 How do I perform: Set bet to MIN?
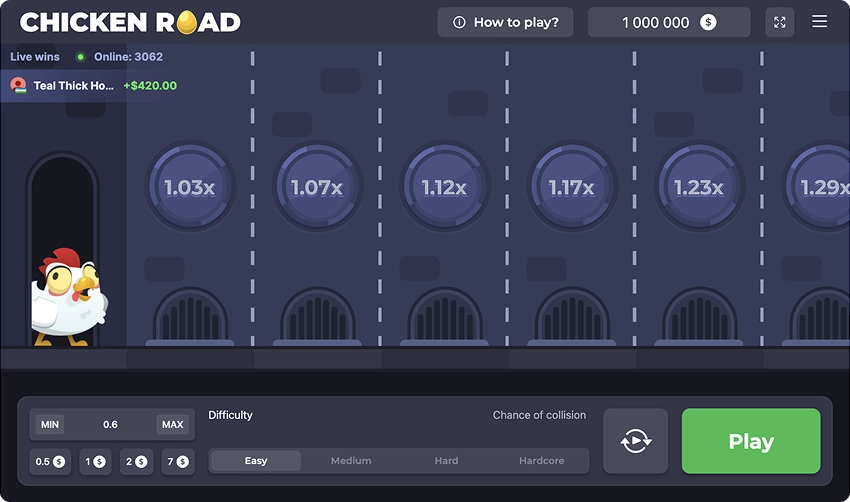[x=50, y=425]
